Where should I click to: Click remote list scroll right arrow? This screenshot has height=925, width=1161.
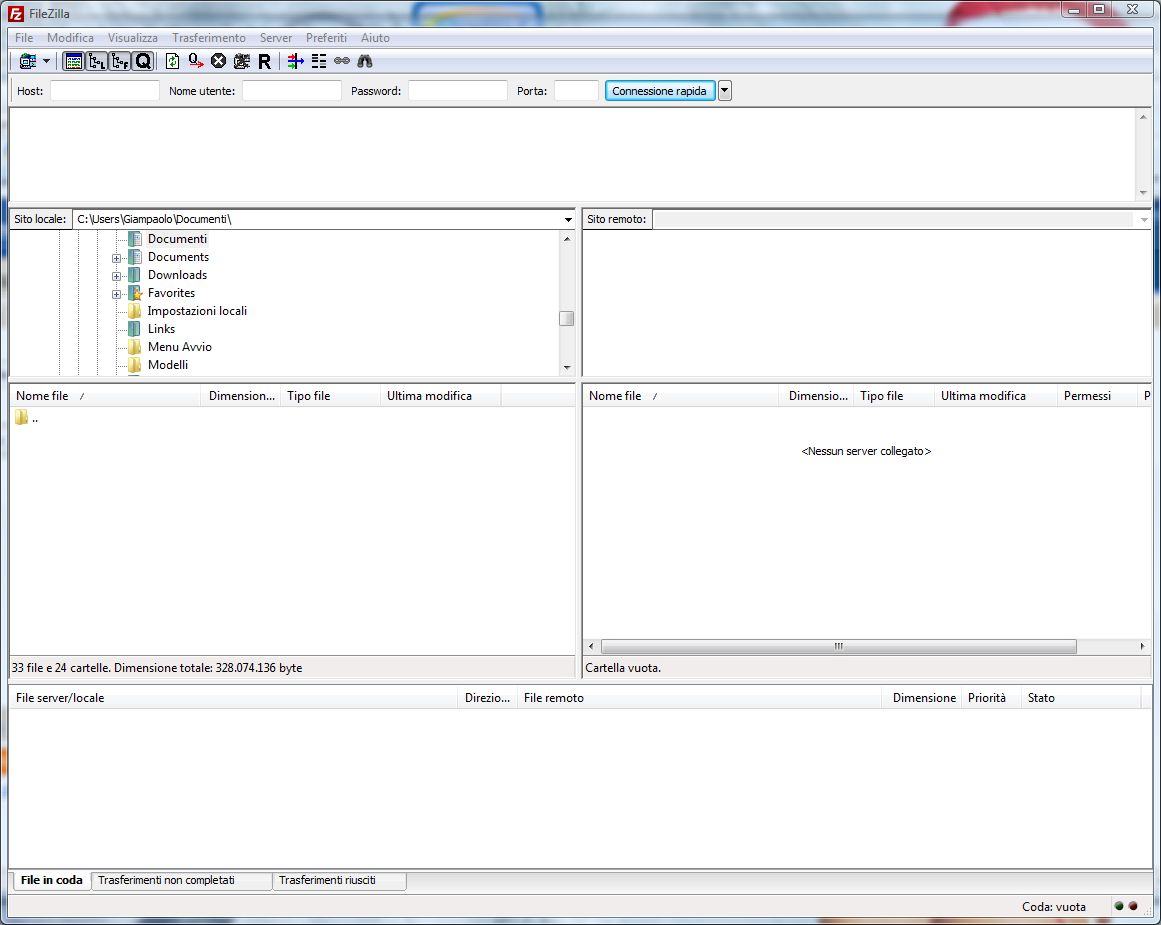click(1142, 647)
